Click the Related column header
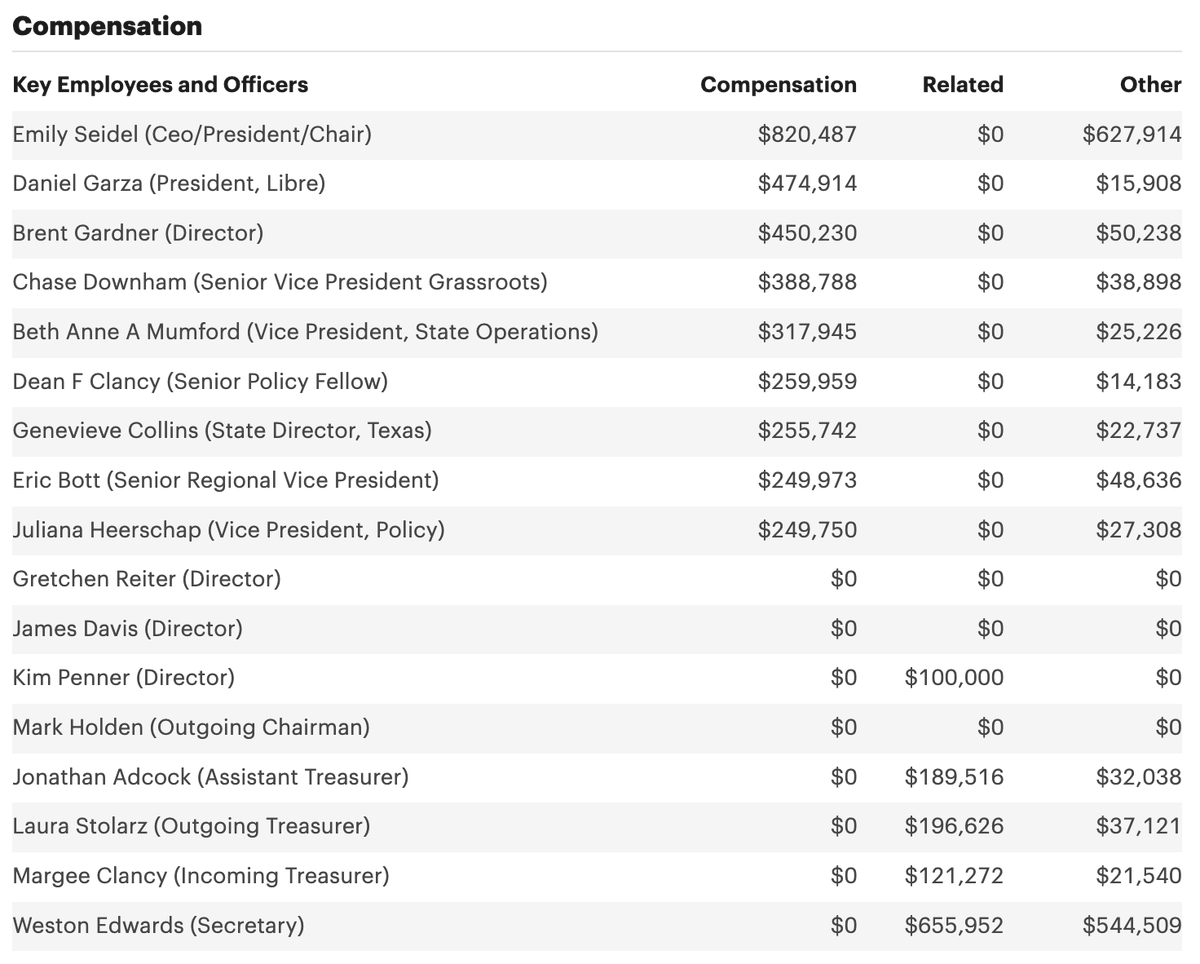Image resolution: width=1200 pixels, height=964 pixels. [x=963, y=85]
